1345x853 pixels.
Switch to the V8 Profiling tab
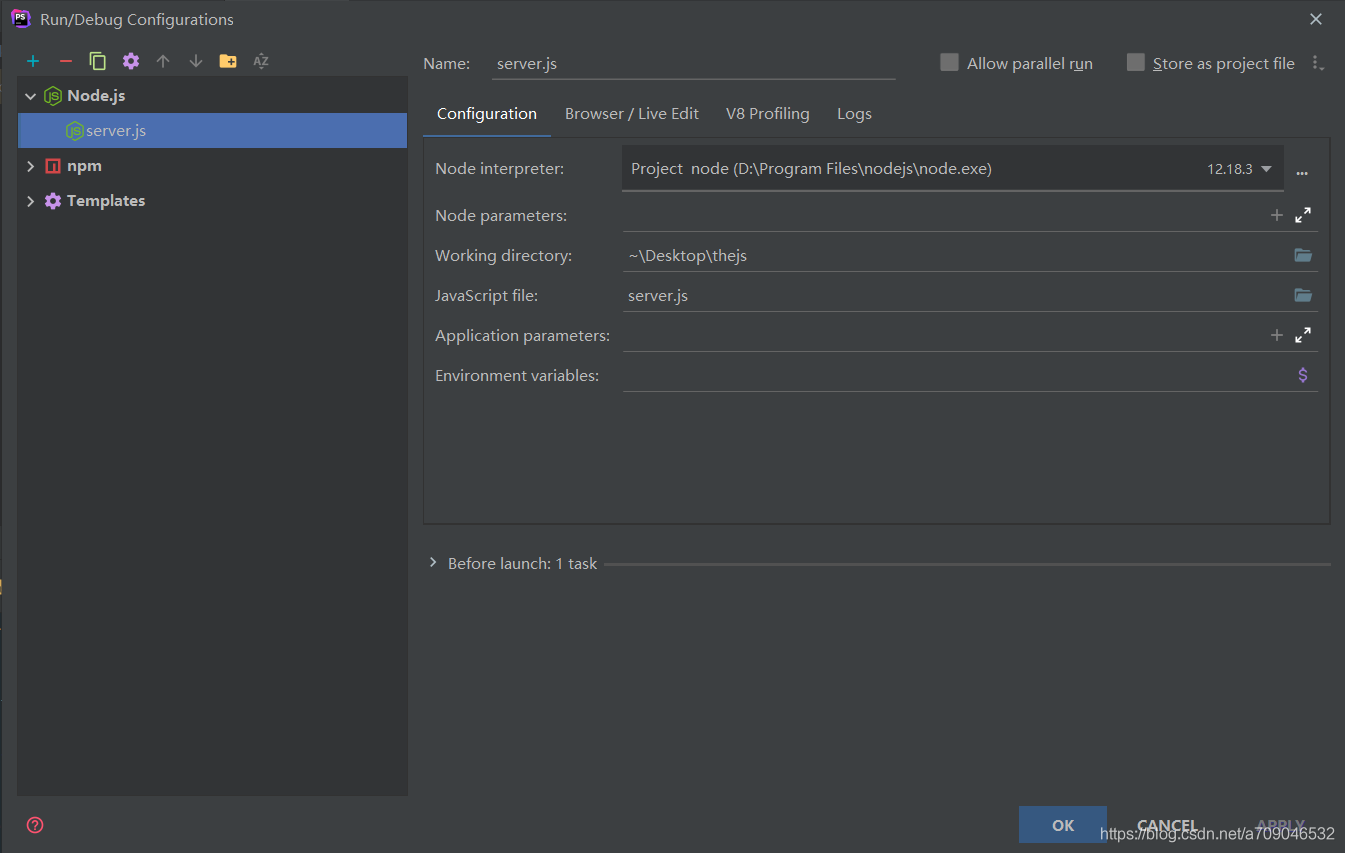(767, 113)
